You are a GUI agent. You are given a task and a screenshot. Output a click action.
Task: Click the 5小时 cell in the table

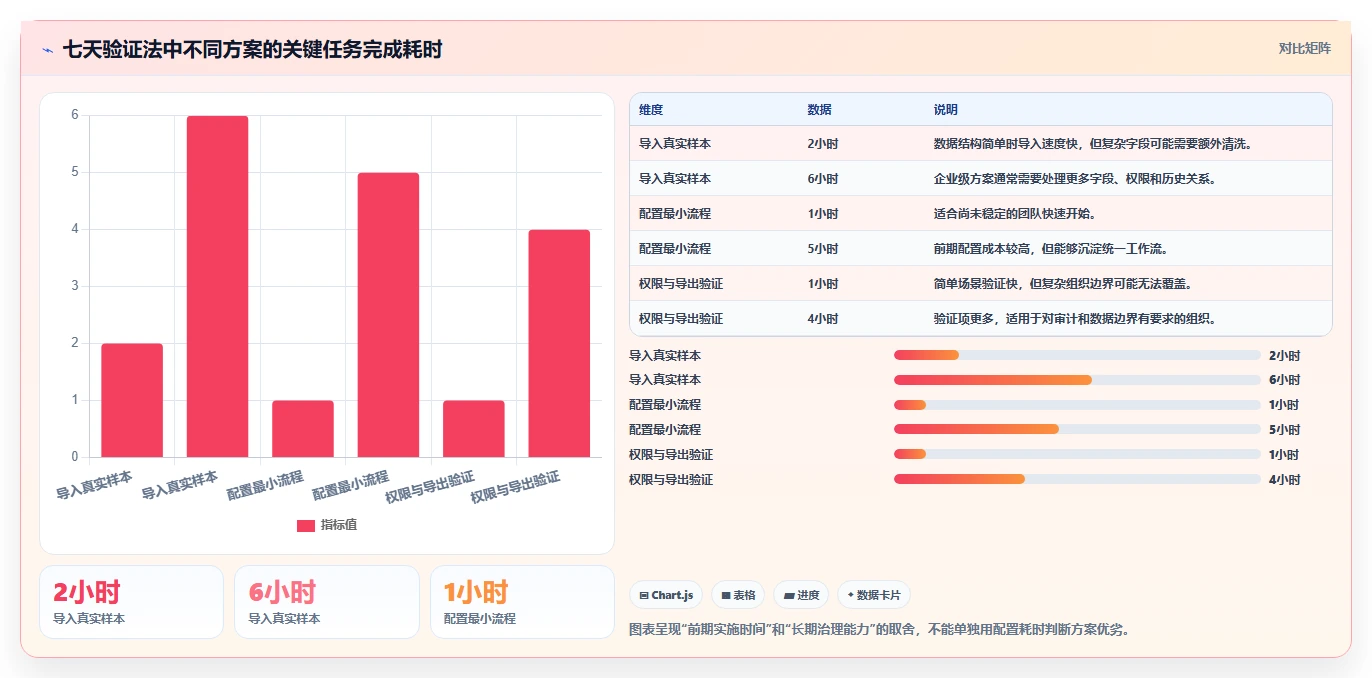pyautogui.click(x=822, y=249)
